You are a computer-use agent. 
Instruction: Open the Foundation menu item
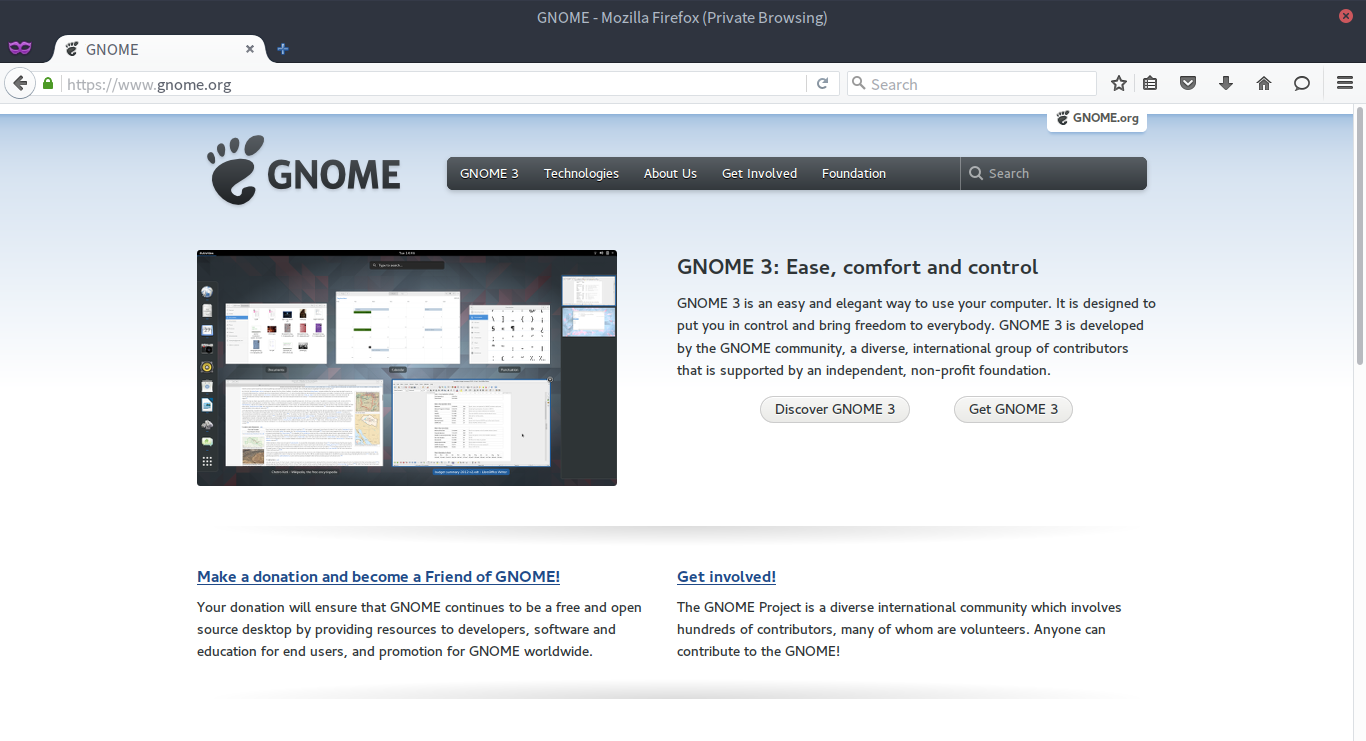point(854,173)
